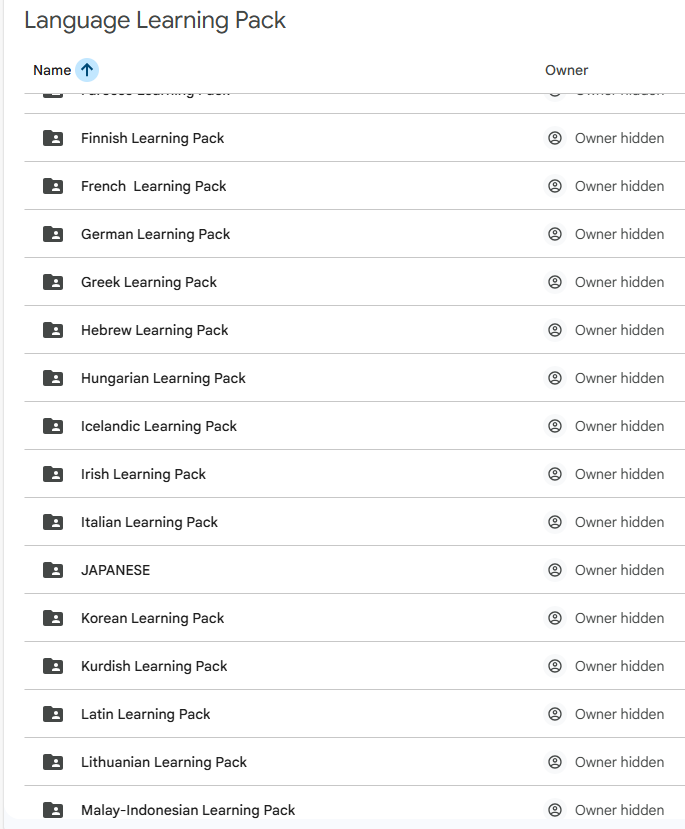The height and width of the screenshot is (829, 685).
Task: Click the Owner column header
Action: click(566, 70)
